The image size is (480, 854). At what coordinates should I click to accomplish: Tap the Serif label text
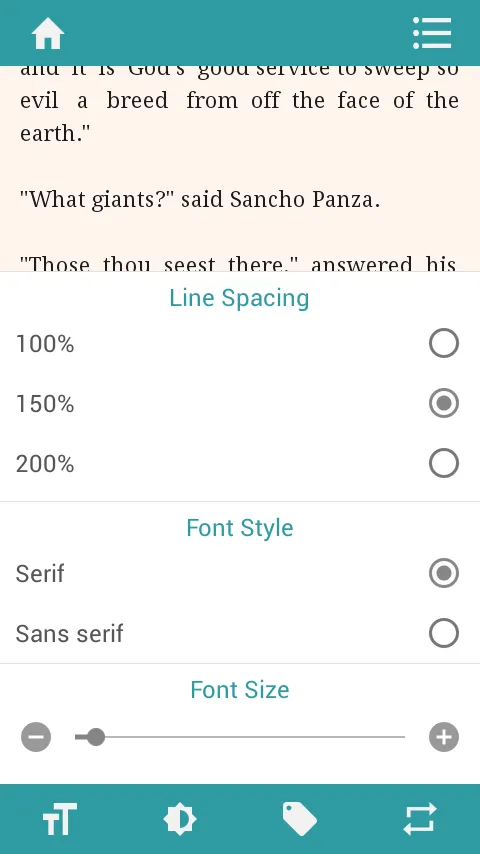pyautogui.click(x=40, y=574)
